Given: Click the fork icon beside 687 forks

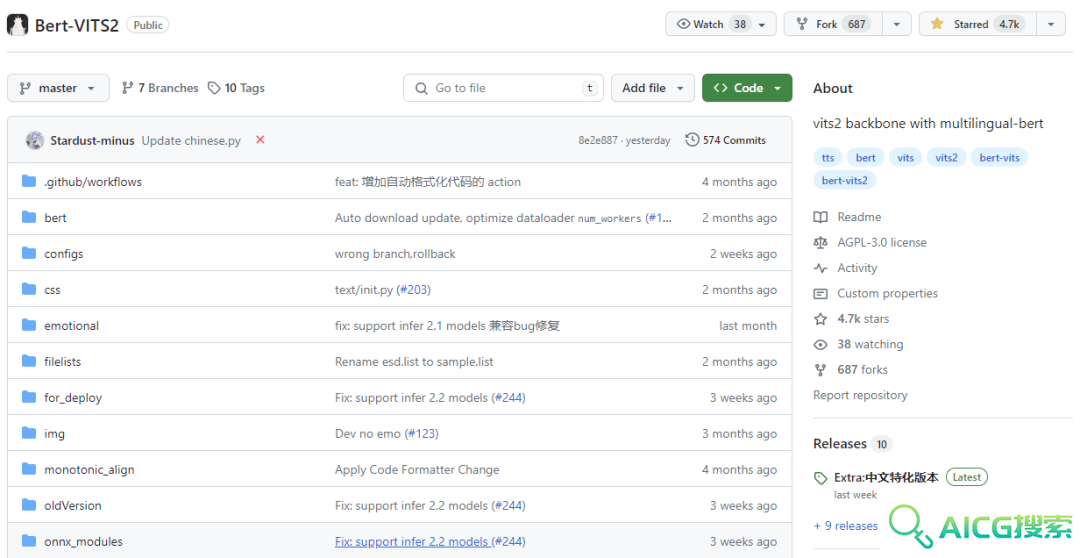Looking at the screenshot, I should click(820, 370).
